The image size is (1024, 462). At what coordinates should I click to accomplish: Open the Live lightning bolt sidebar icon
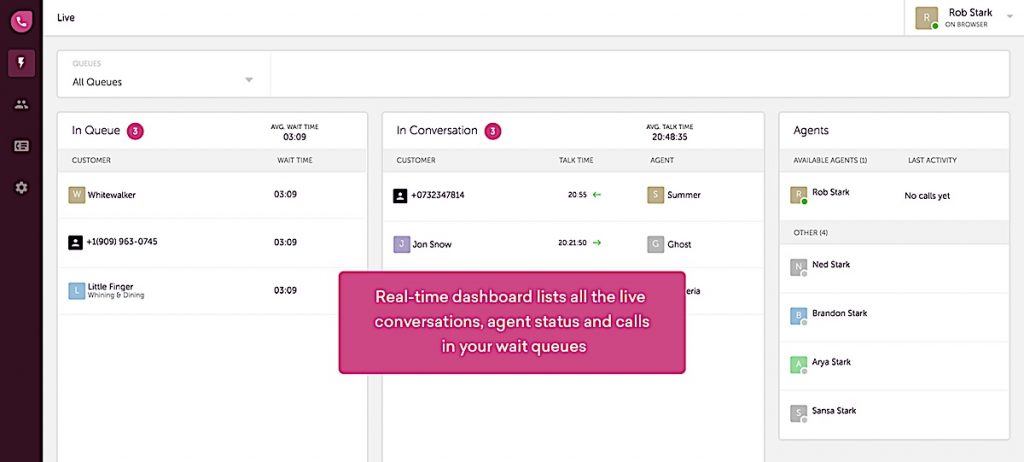[21, 64]
